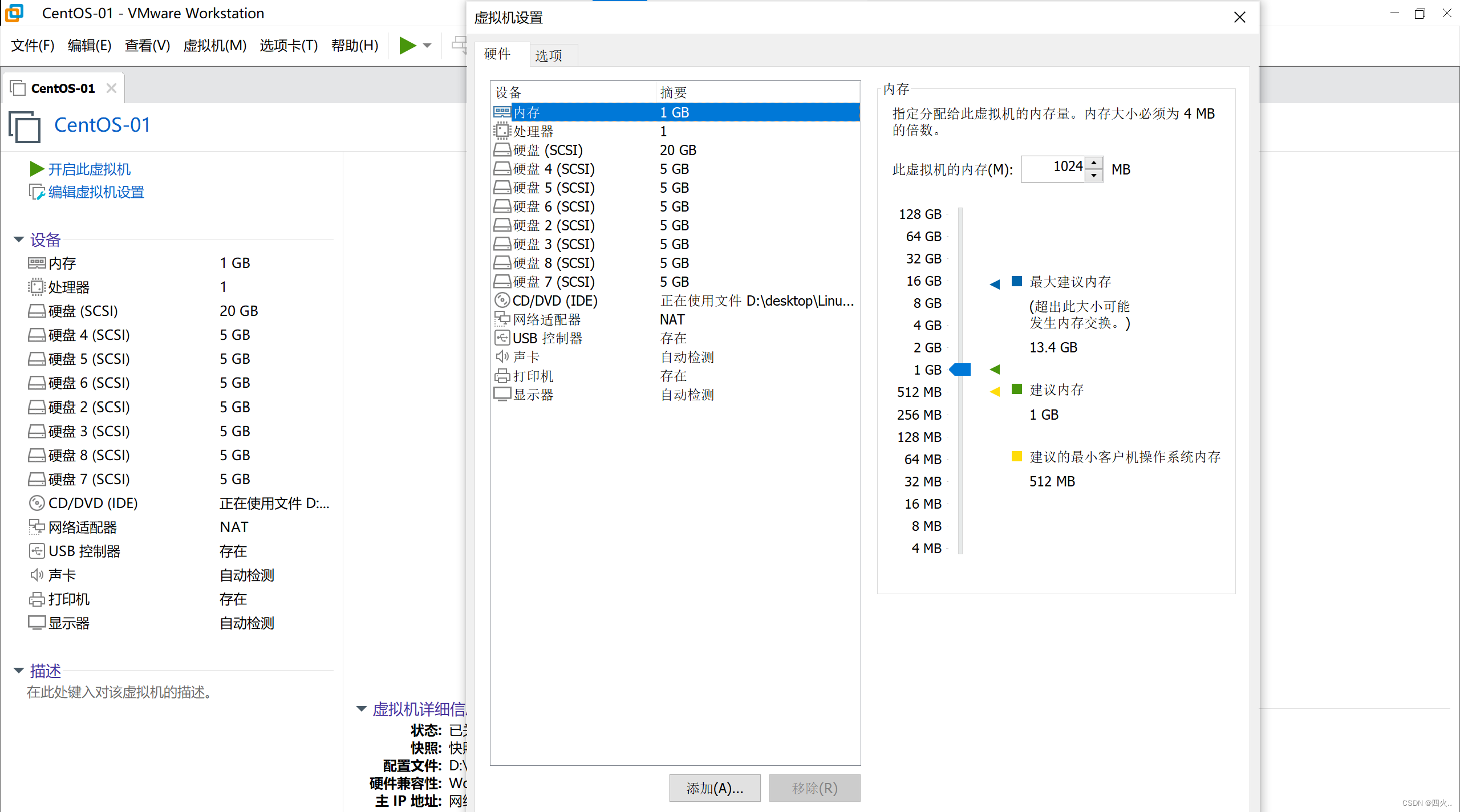Open the 查看(V) menu
The width and height of the screenshot is (1460, 812).
[x=147, y=46]
